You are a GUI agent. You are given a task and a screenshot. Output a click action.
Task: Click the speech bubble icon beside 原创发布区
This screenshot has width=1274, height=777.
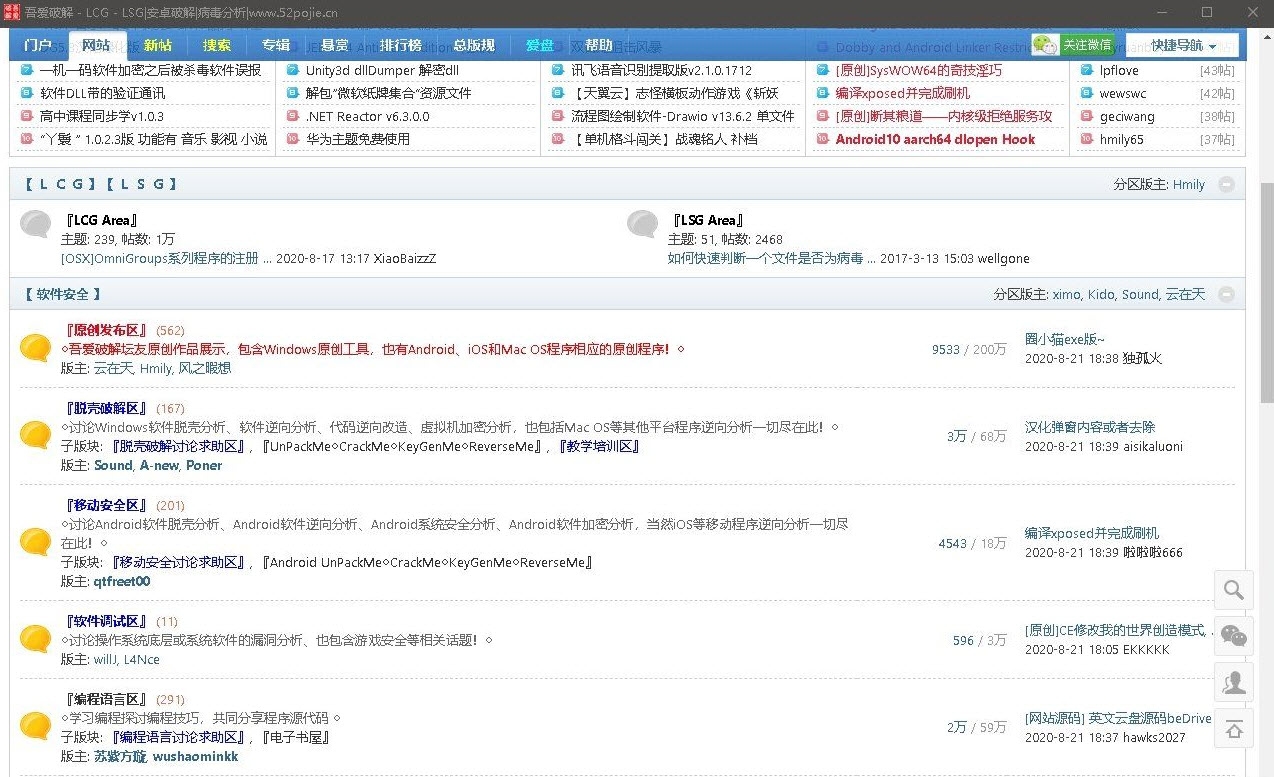(x=36, y=348)
